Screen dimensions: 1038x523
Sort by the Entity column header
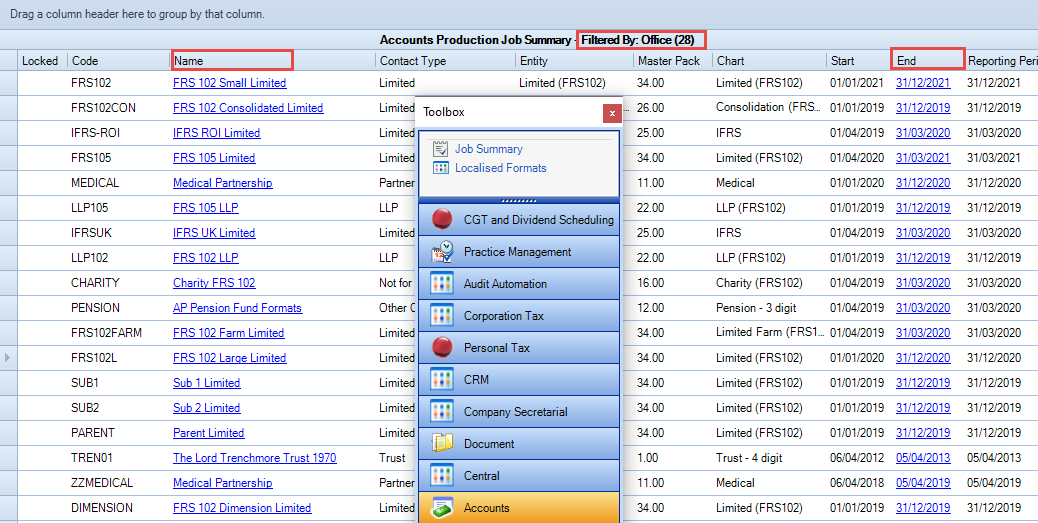[x=574, y=61]
